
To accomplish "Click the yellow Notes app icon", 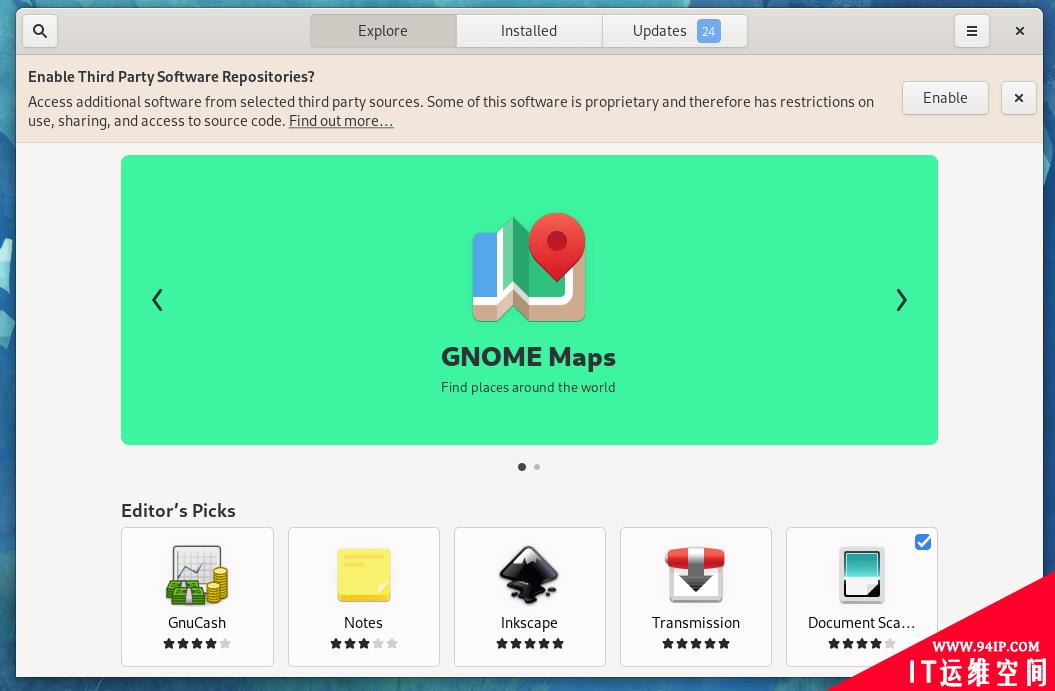I will [363, 575].
